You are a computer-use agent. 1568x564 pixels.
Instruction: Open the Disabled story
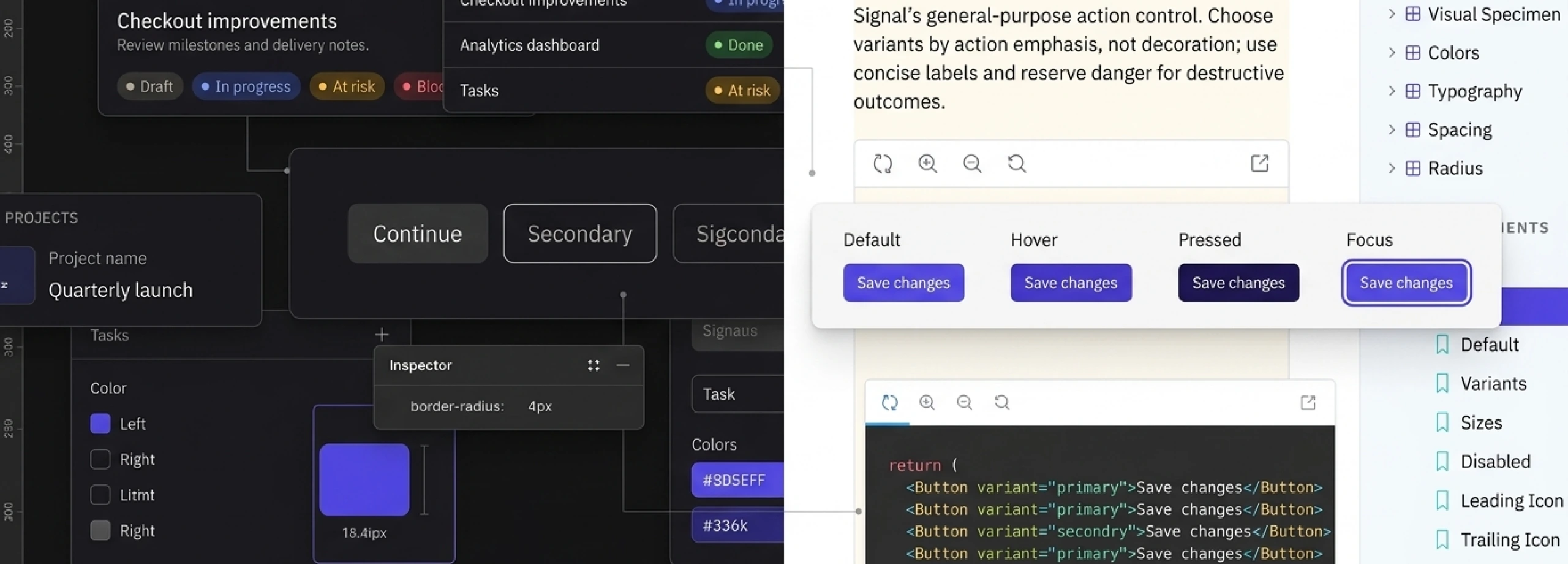point(1495,462)
